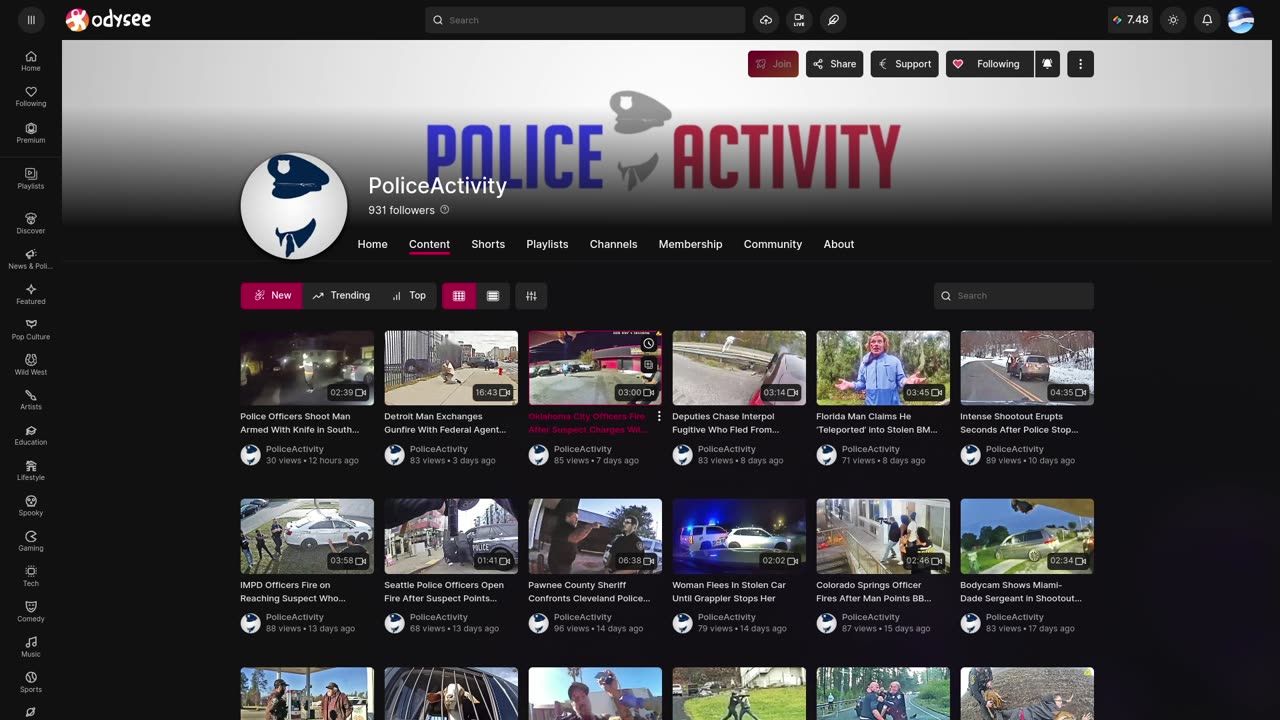
Task: Toggle the Following button
Action: [x=989, y=64]
